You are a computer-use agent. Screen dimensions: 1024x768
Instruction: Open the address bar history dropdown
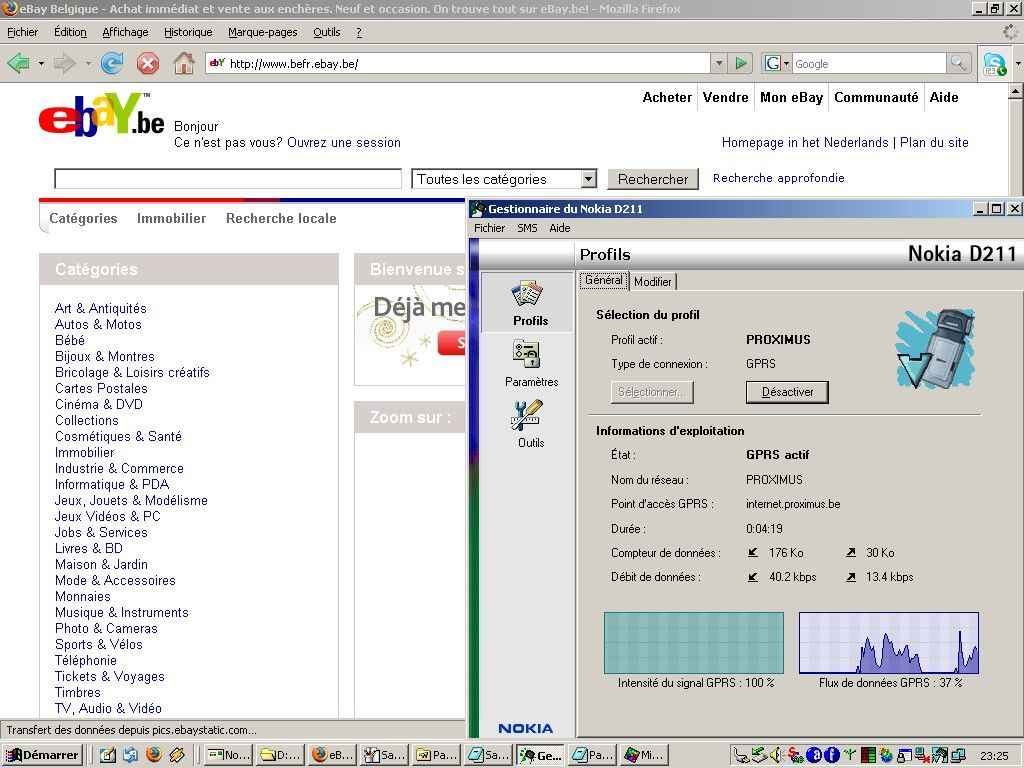click(x=718, y=63)
